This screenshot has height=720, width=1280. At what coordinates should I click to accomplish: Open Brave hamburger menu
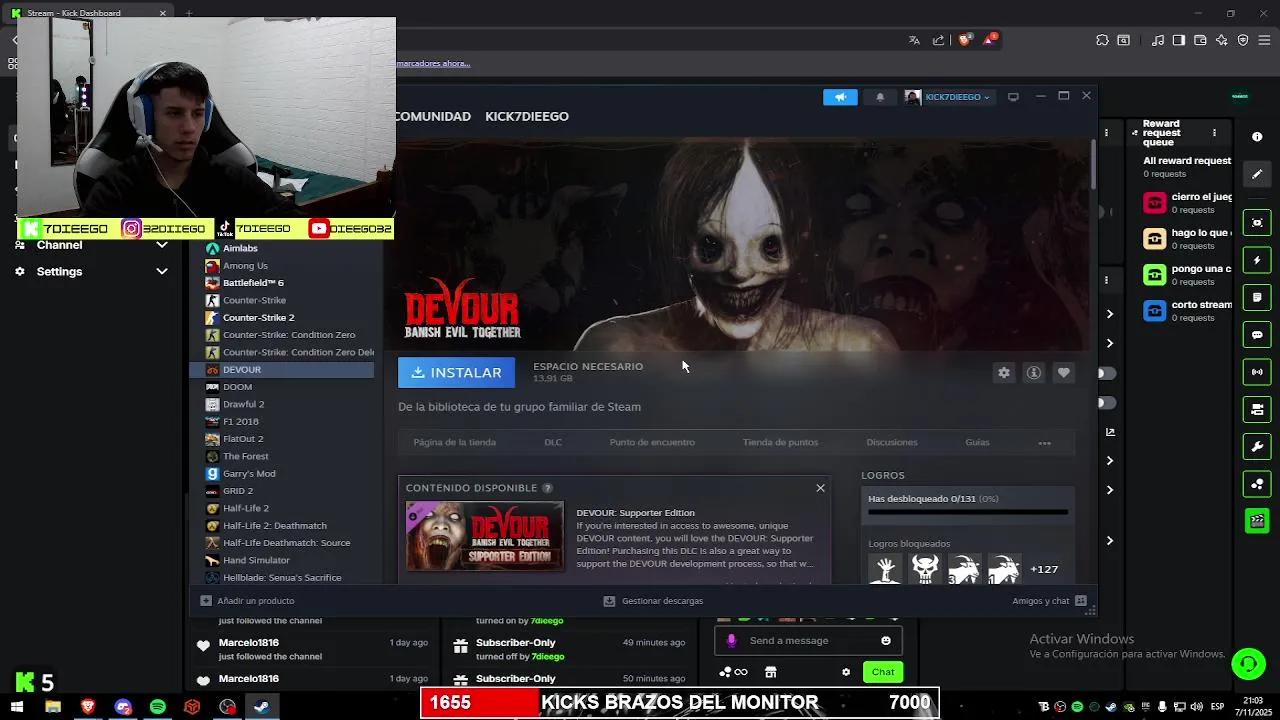point(1264,40)
